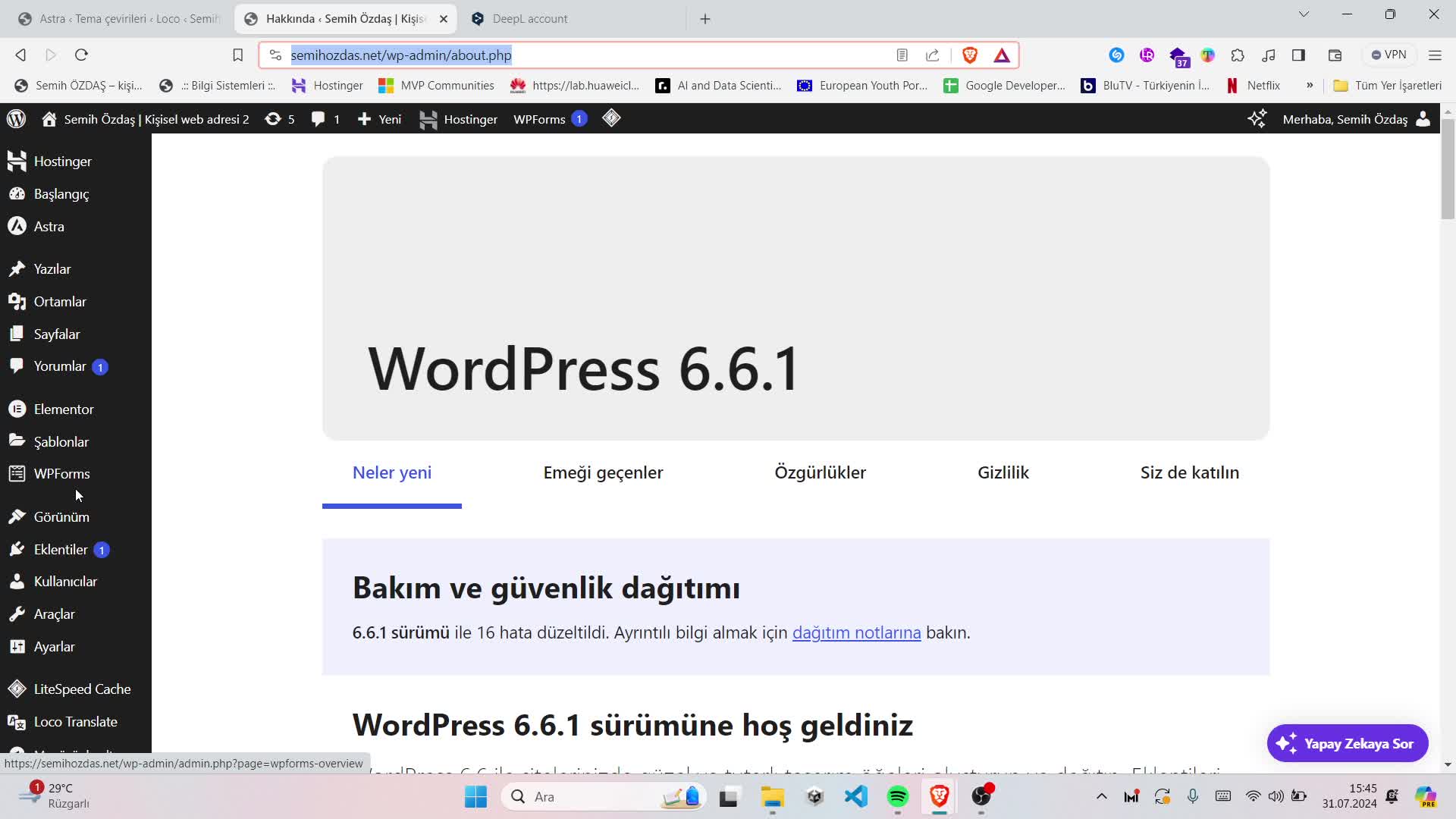Open a new browser tab
The image size is (1456, 819).
pyautogui.click(x=705, y=19)
